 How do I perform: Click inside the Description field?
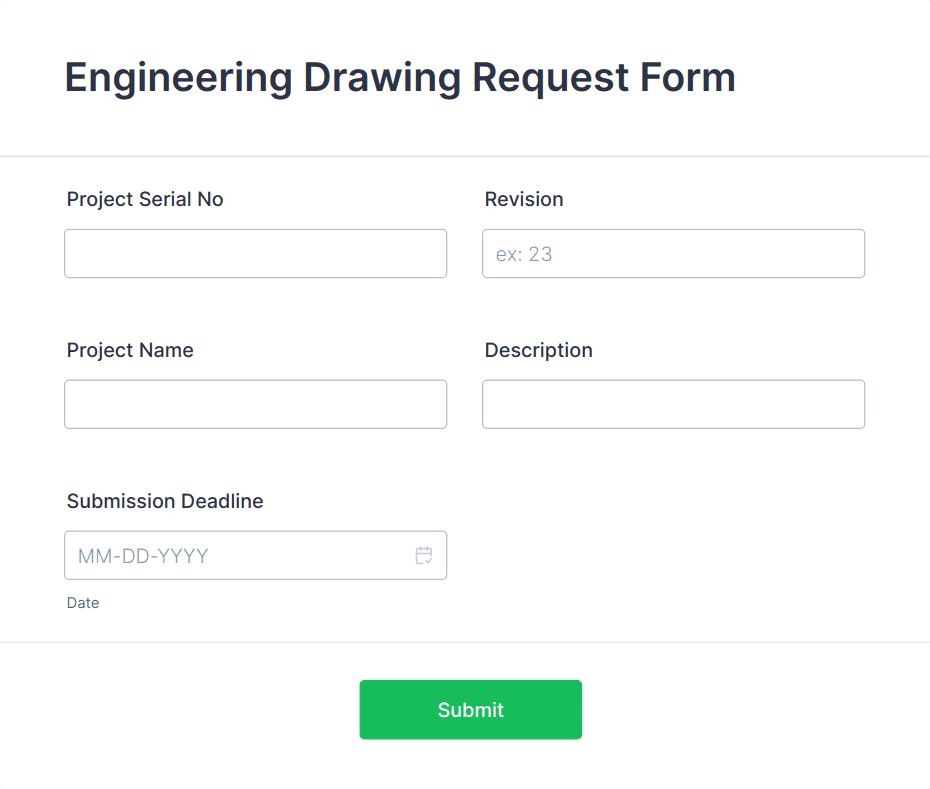tap(673, 404)
